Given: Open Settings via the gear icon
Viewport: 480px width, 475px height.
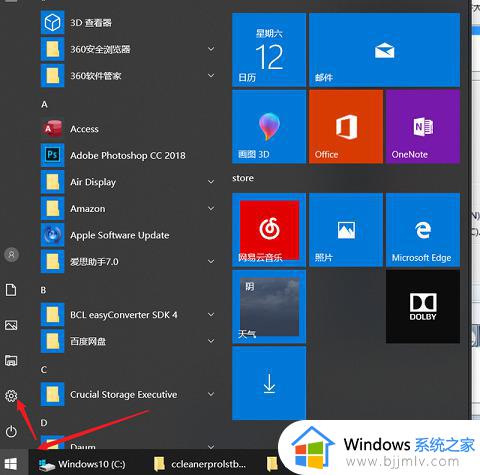Looking at the screenshot, I should [x=11, y=396].
